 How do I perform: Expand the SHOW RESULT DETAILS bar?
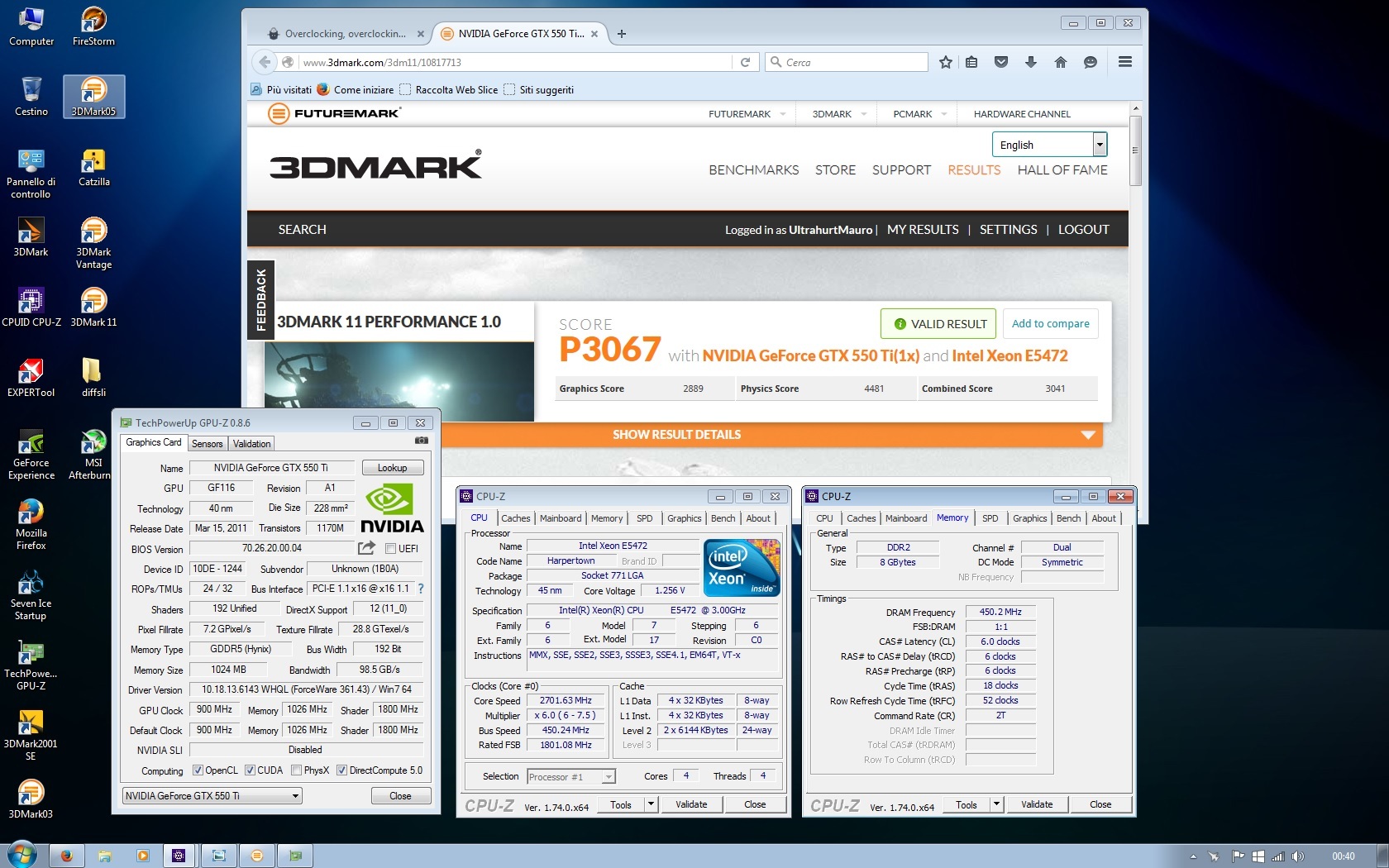point(676,435)
